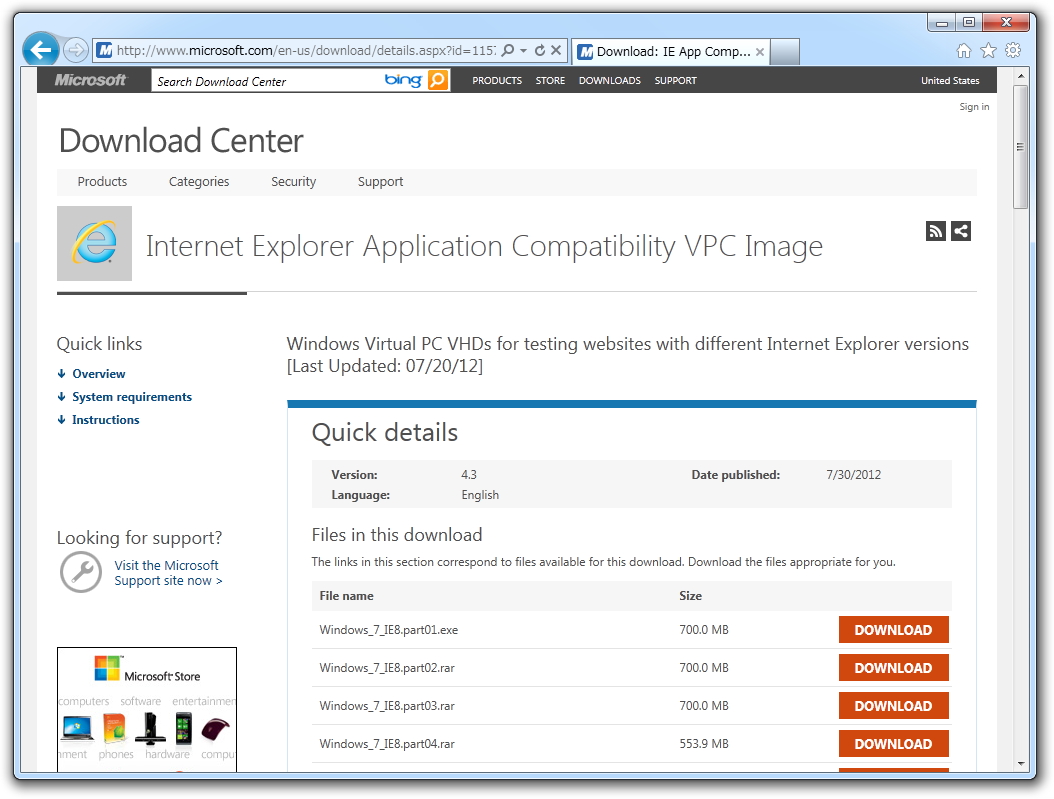The width and height of the screenshot is (1054, 799).
Task: Click the Sign in link
Action: 974,106
